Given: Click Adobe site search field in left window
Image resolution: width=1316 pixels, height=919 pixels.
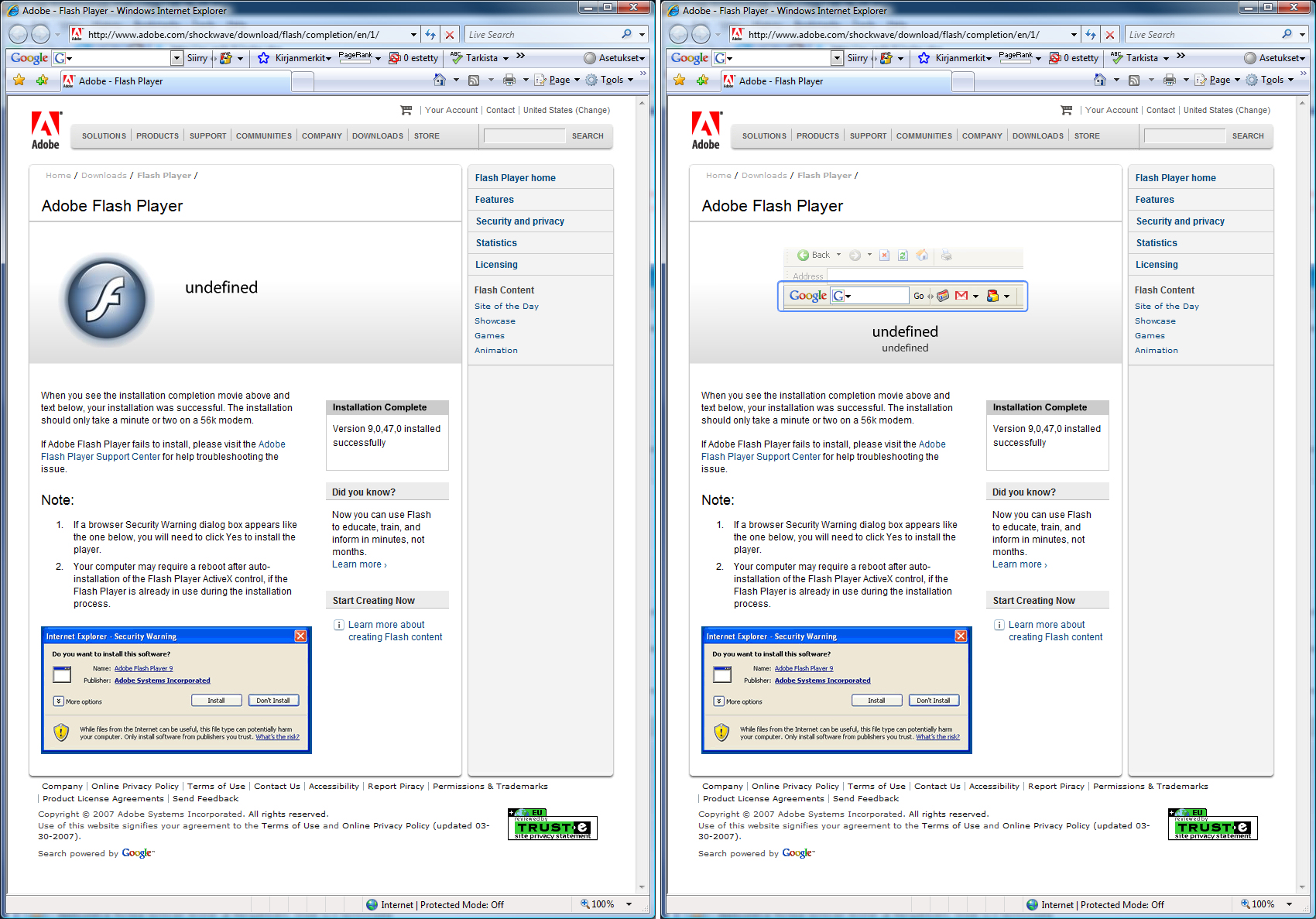Looking at the screenshot, I should (524, 136).
